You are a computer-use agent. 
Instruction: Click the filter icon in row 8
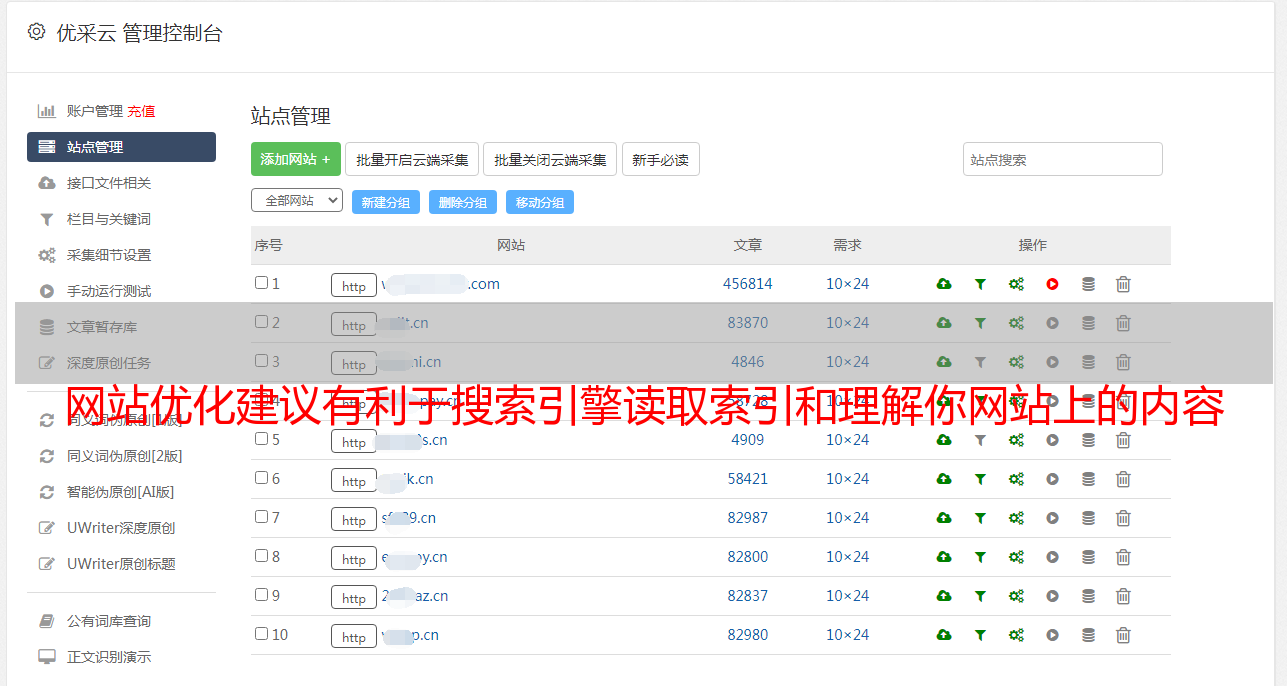[980, 557]
